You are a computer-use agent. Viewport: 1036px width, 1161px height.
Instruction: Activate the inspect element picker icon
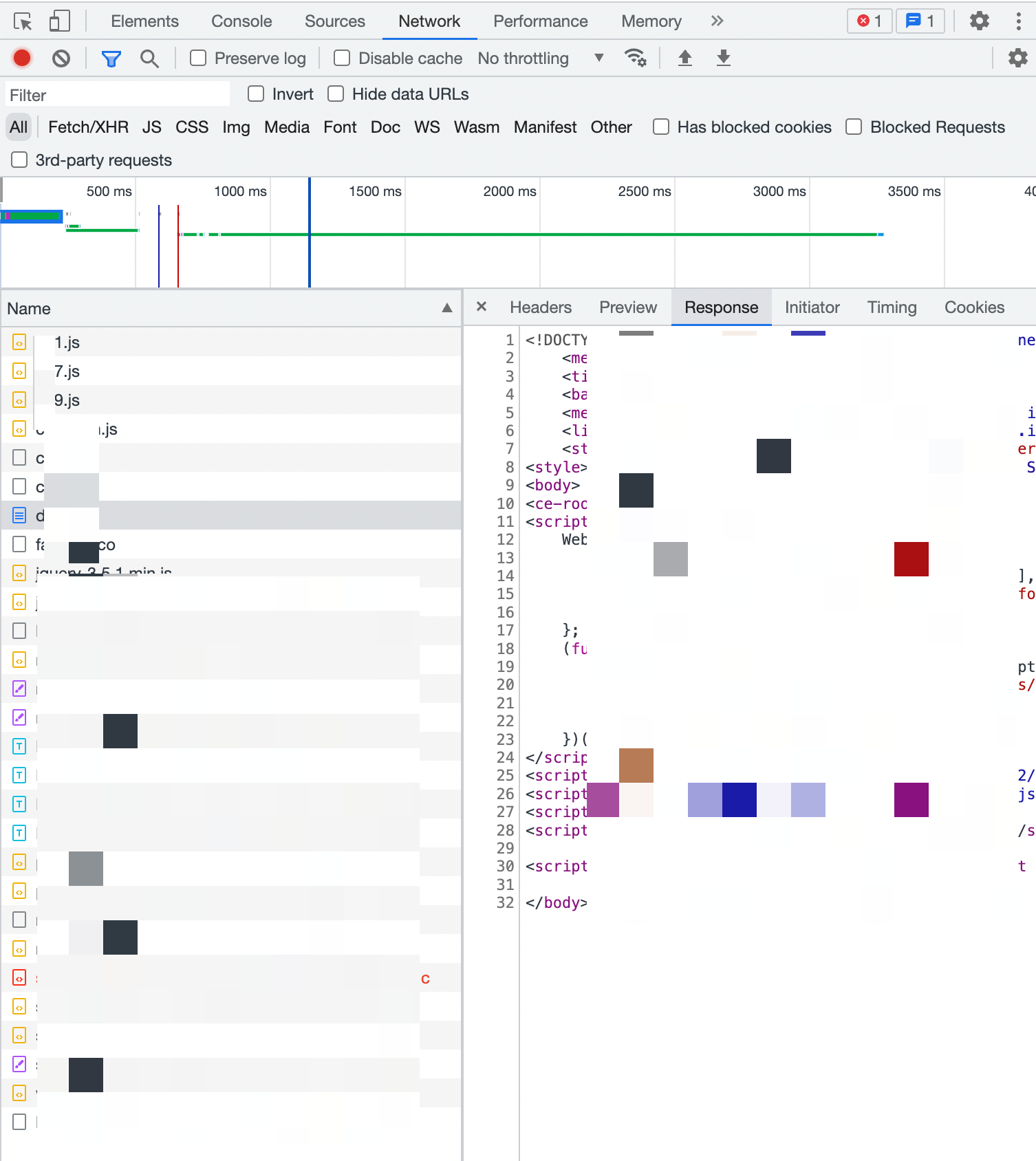coord(23,21)
